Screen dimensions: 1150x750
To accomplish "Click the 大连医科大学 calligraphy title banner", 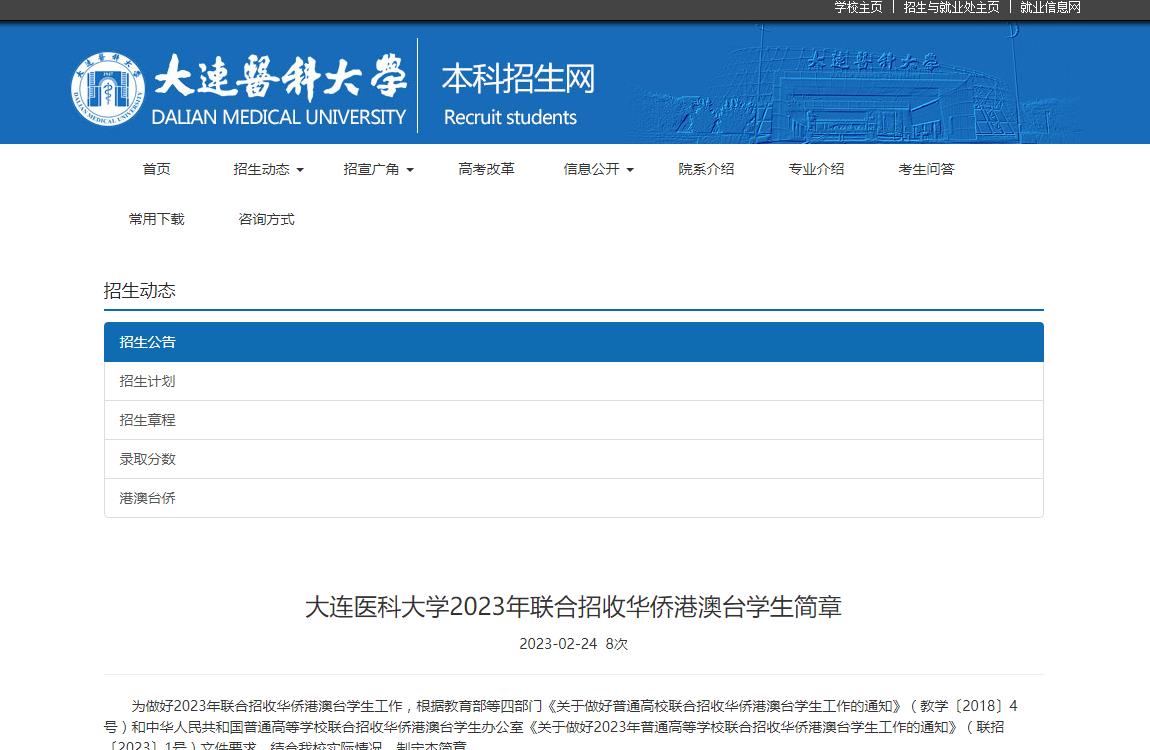I will tap(280, 76).
